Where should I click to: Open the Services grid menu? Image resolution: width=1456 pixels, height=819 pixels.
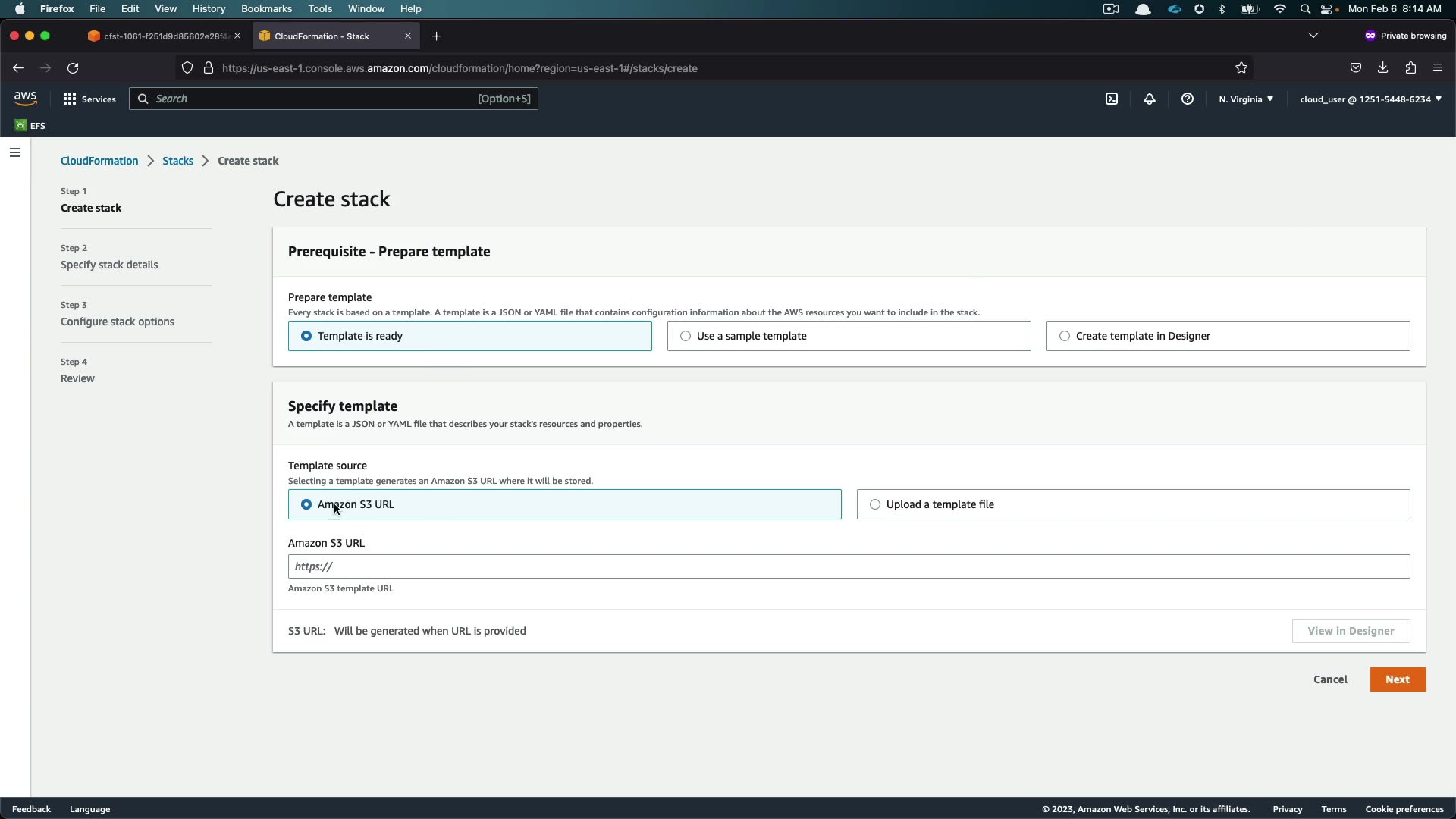coord(89,99)
